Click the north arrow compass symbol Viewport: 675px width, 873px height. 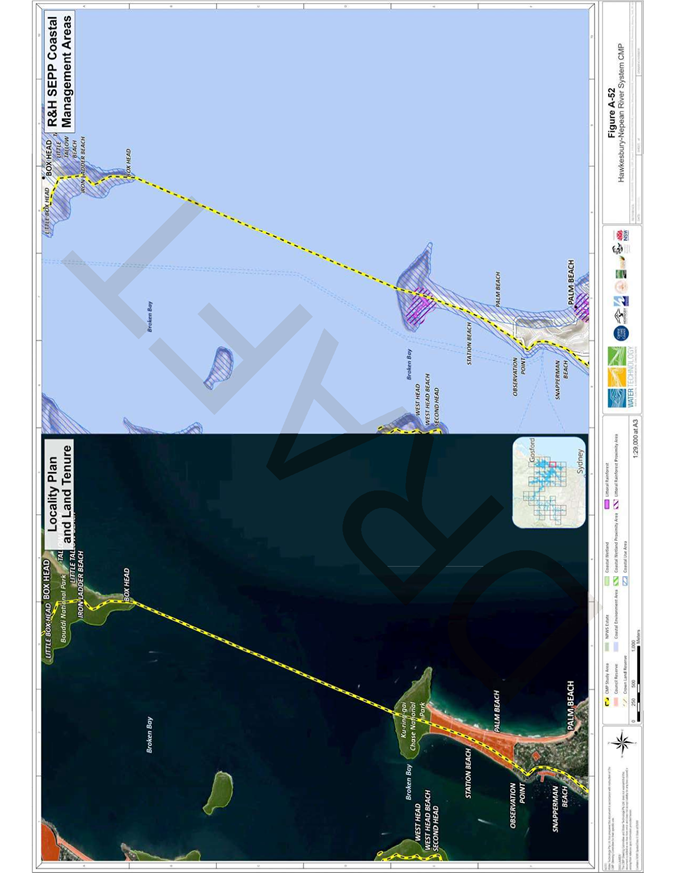(621, 743)
